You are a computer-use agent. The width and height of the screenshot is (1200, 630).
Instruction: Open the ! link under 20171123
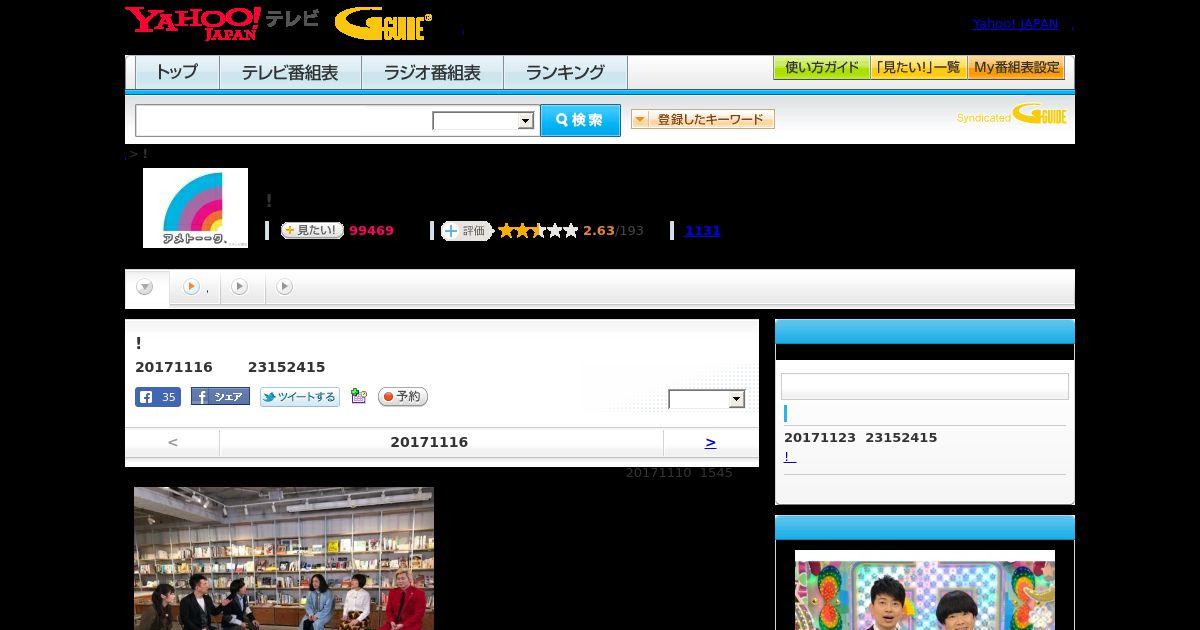790,457
